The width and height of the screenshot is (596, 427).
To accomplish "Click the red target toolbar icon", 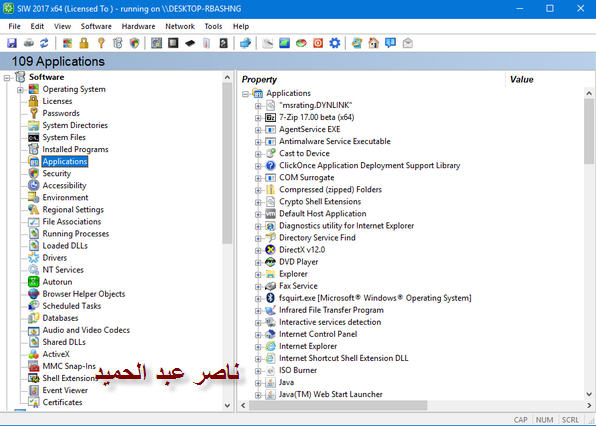I will 318,43.
